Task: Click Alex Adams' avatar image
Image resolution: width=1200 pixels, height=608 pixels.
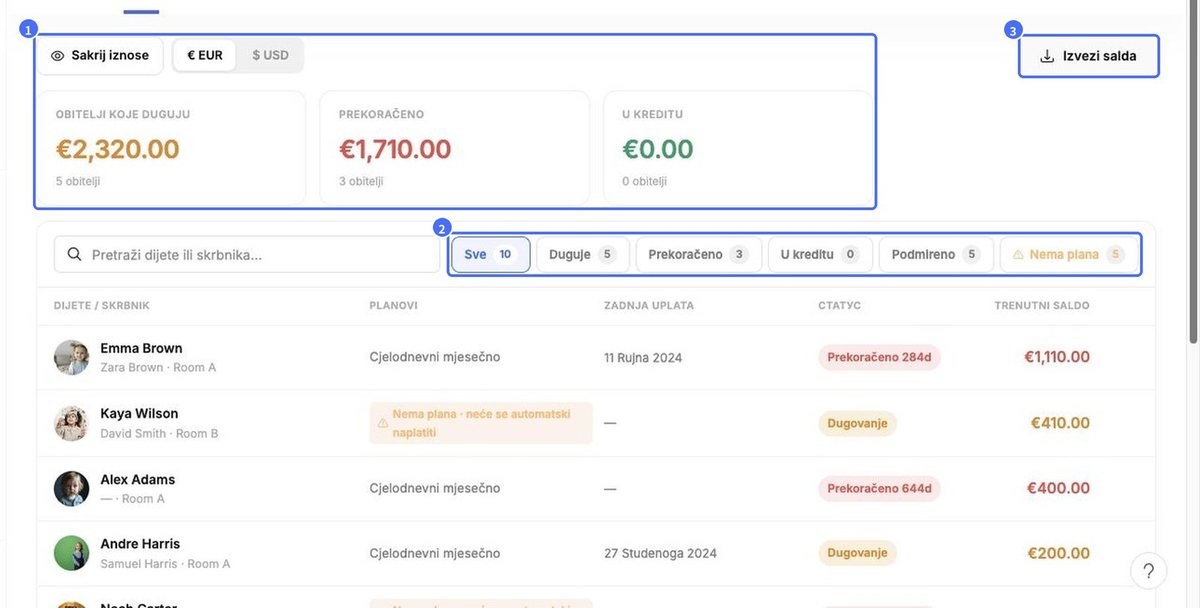Action: coord(72,488)
